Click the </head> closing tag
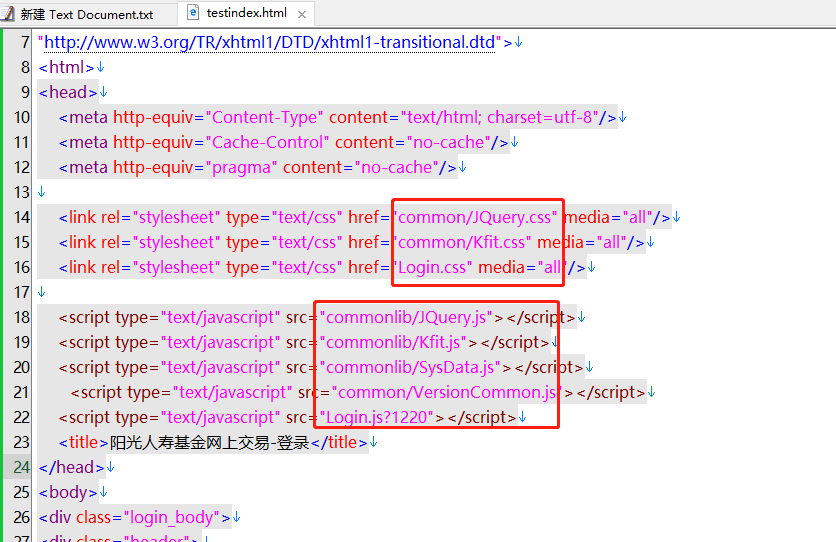Screen dimensions: 836x542 tap(71, 467)
